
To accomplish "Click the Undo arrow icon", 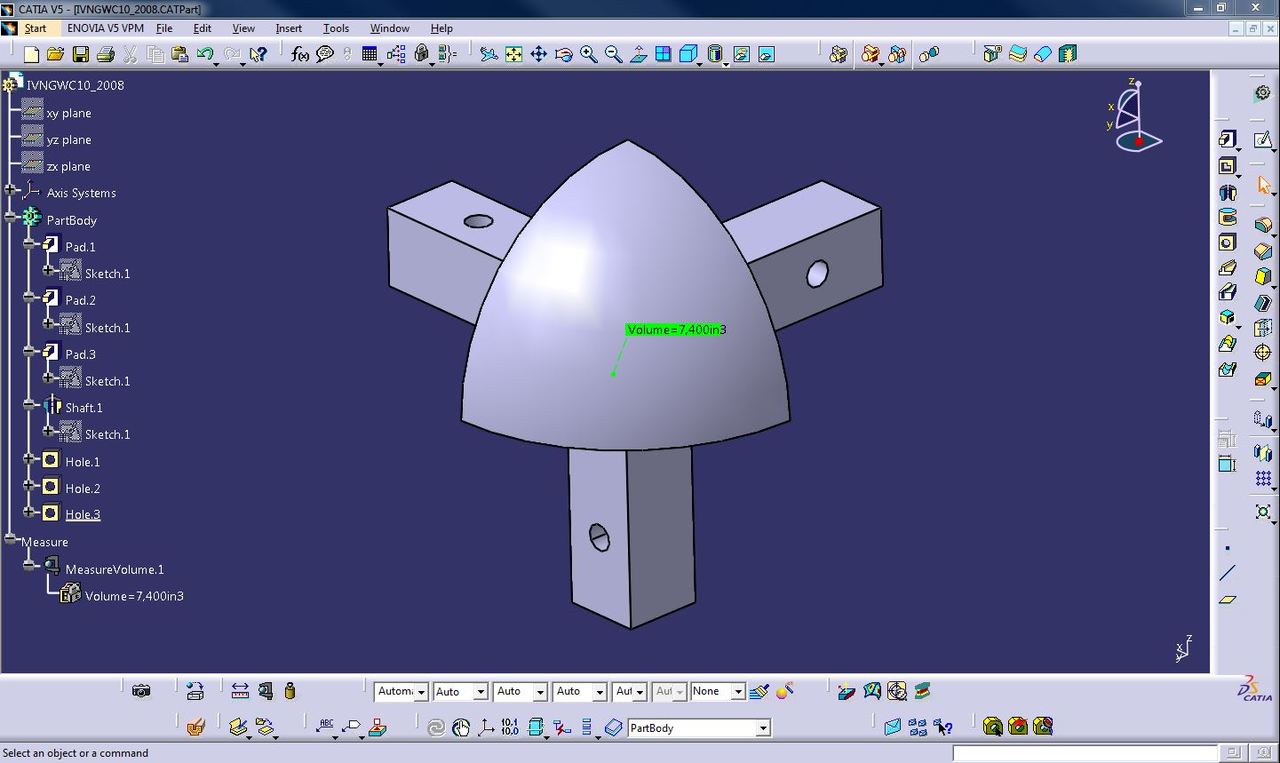I will coord(205,54).
